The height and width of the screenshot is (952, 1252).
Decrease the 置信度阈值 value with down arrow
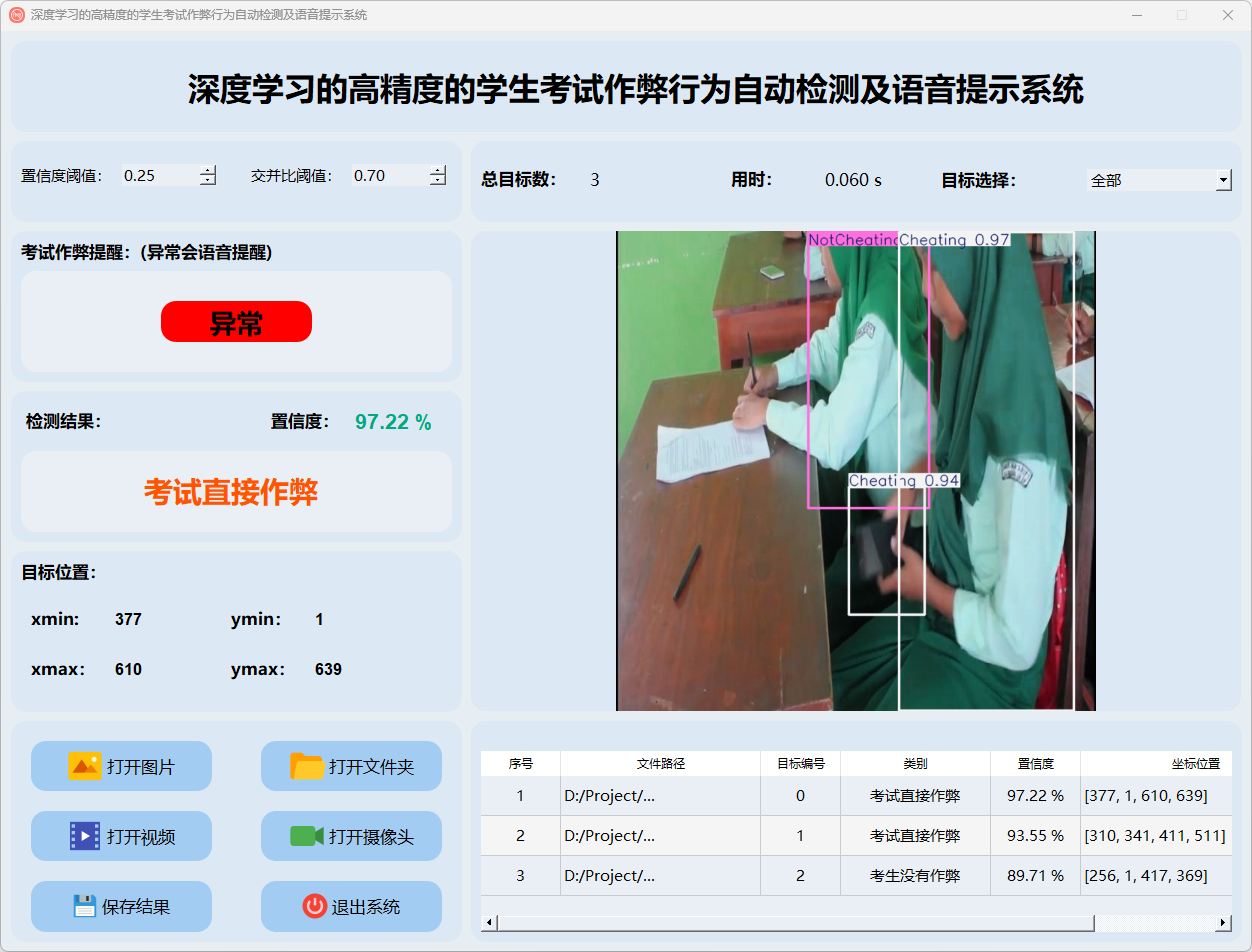[207, 181]
